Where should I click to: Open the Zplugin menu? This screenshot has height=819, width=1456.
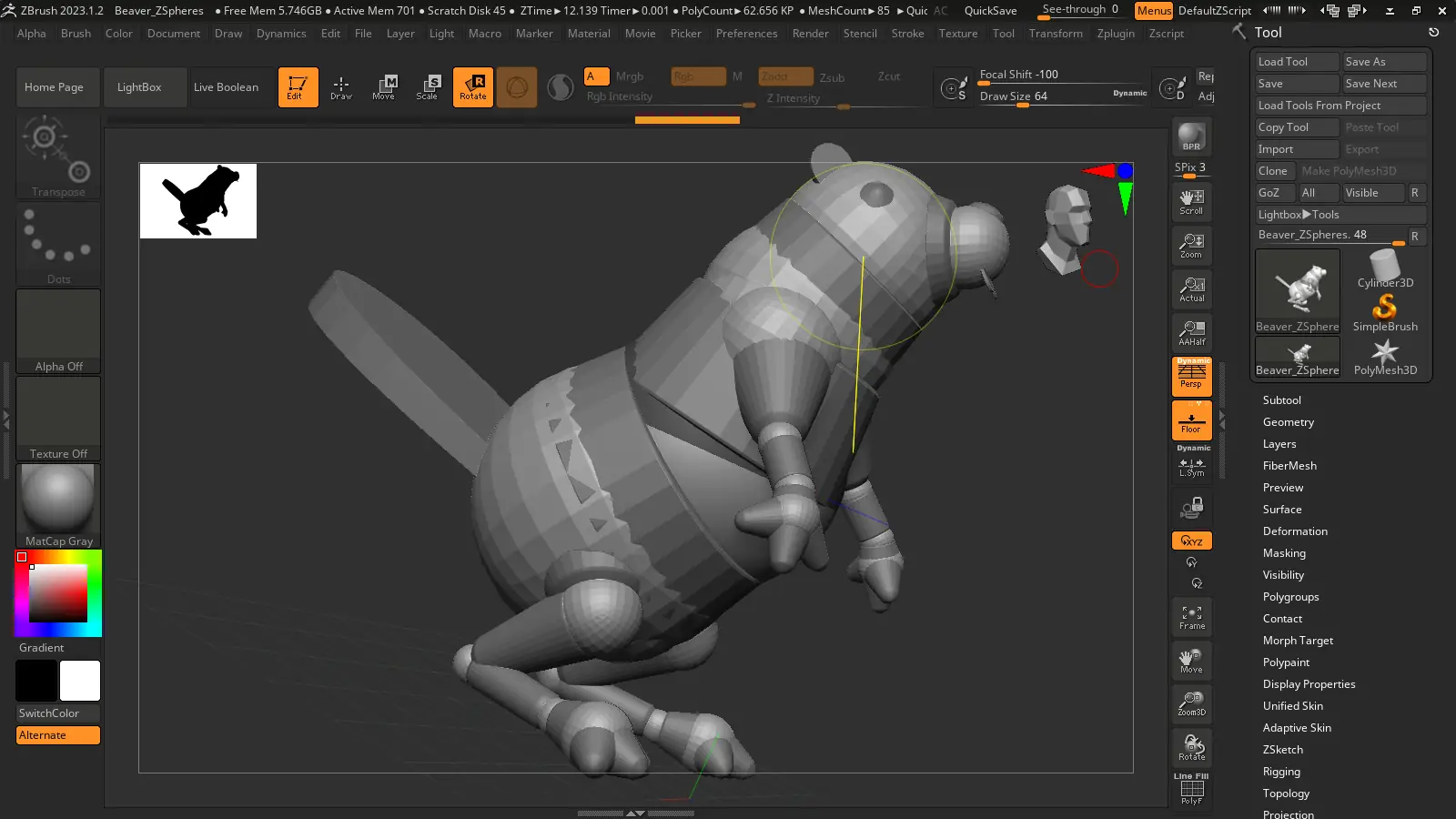point(1116,34)
